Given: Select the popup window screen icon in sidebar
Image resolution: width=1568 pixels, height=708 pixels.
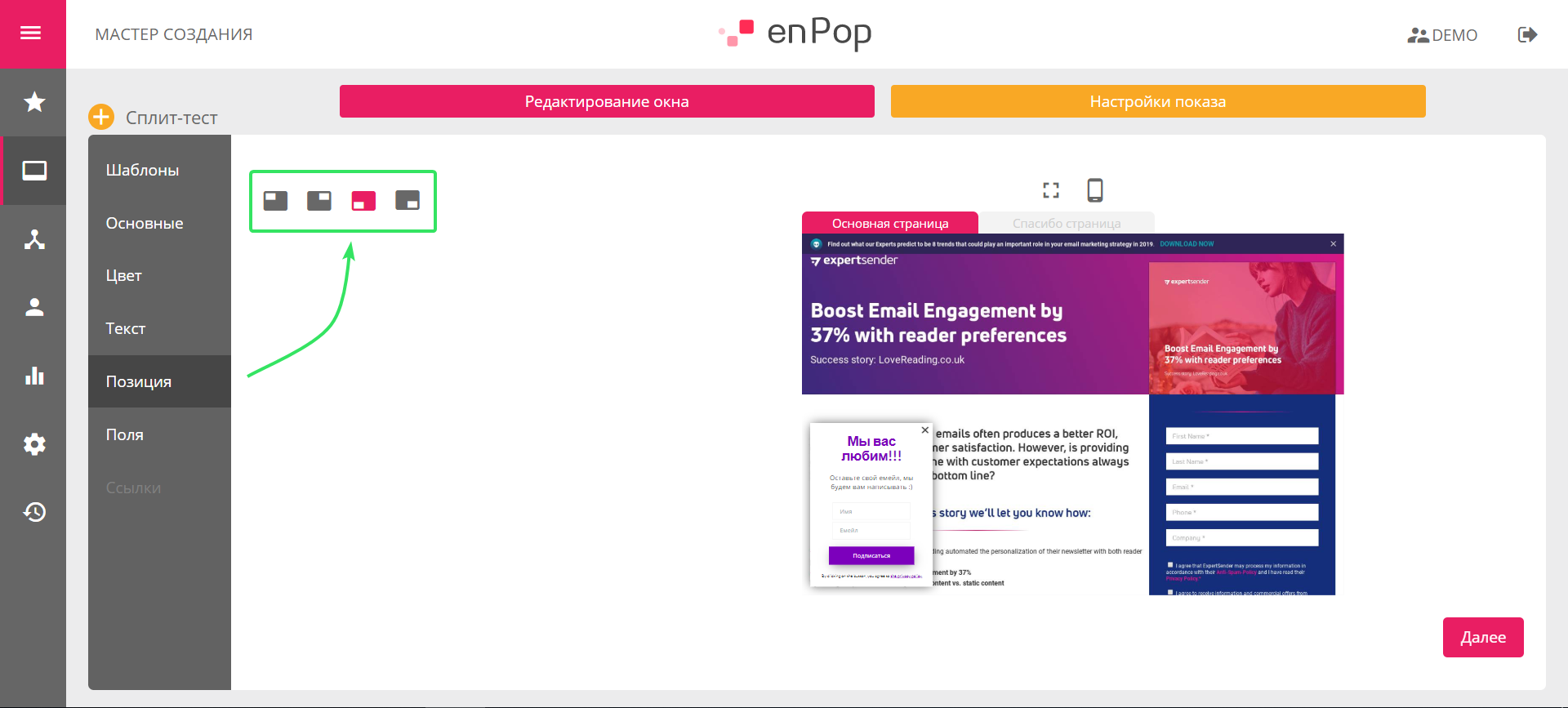Looking at the screenshot, I should coord(34,171).
